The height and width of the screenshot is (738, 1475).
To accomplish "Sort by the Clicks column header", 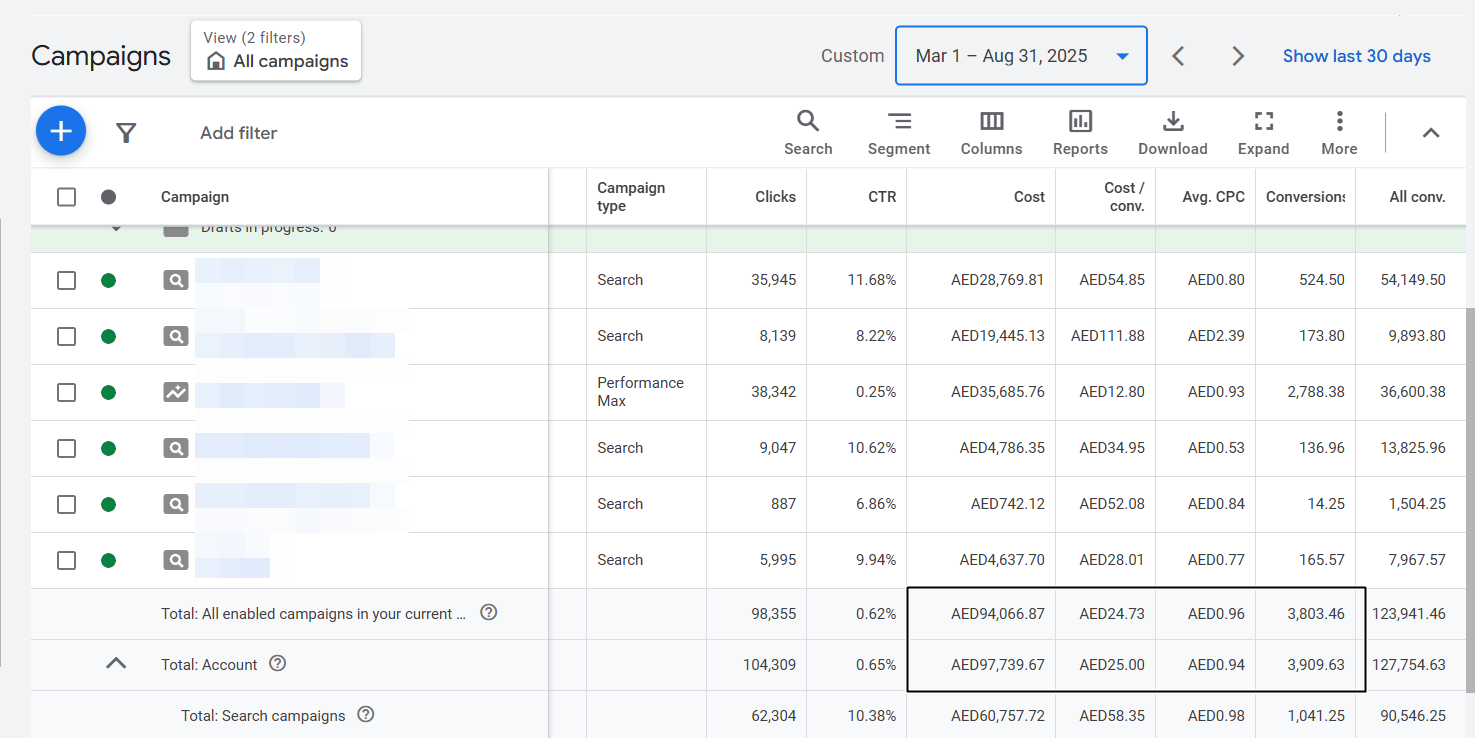I will pyautogui.click(x=775, y=197).
